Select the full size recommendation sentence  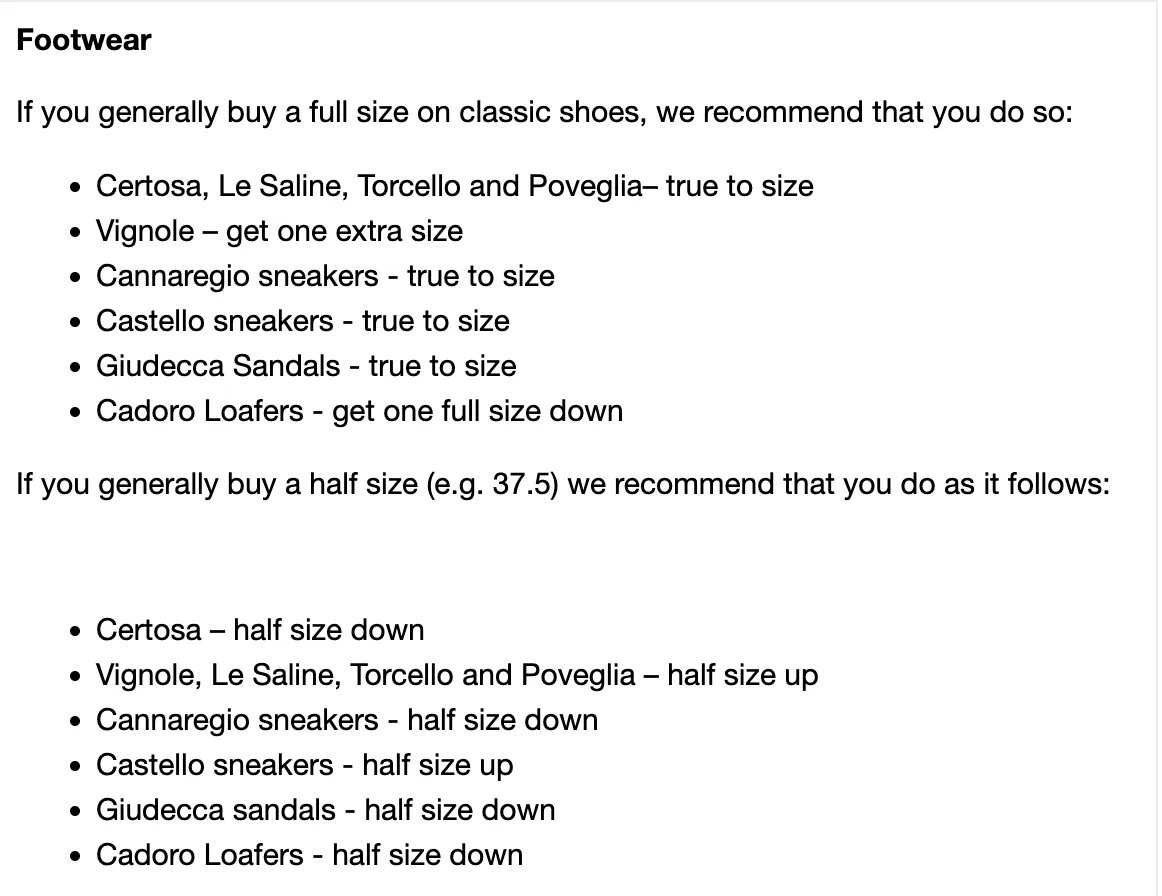545,113
